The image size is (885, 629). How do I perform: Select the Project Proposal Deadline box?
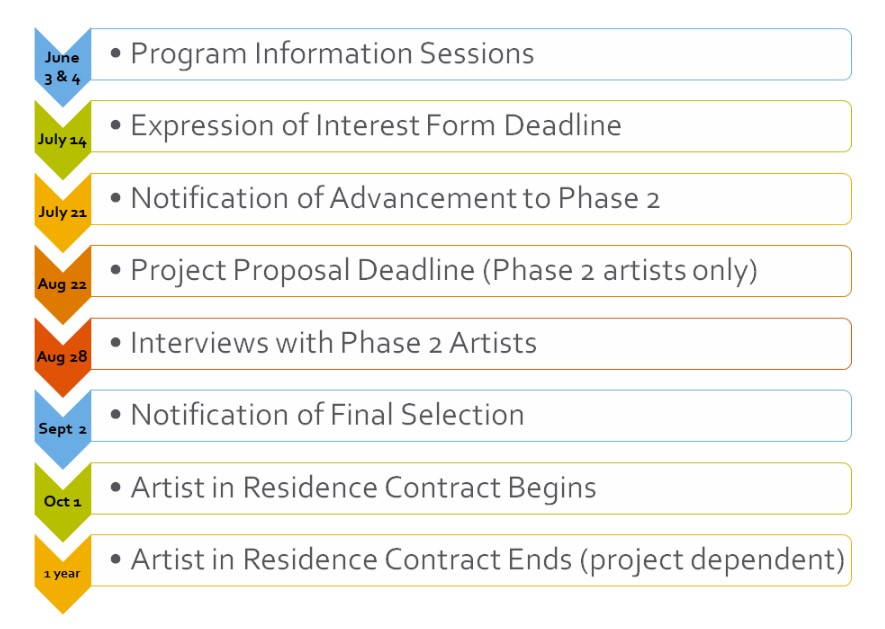pyautogui.click(x=471, y=271)
